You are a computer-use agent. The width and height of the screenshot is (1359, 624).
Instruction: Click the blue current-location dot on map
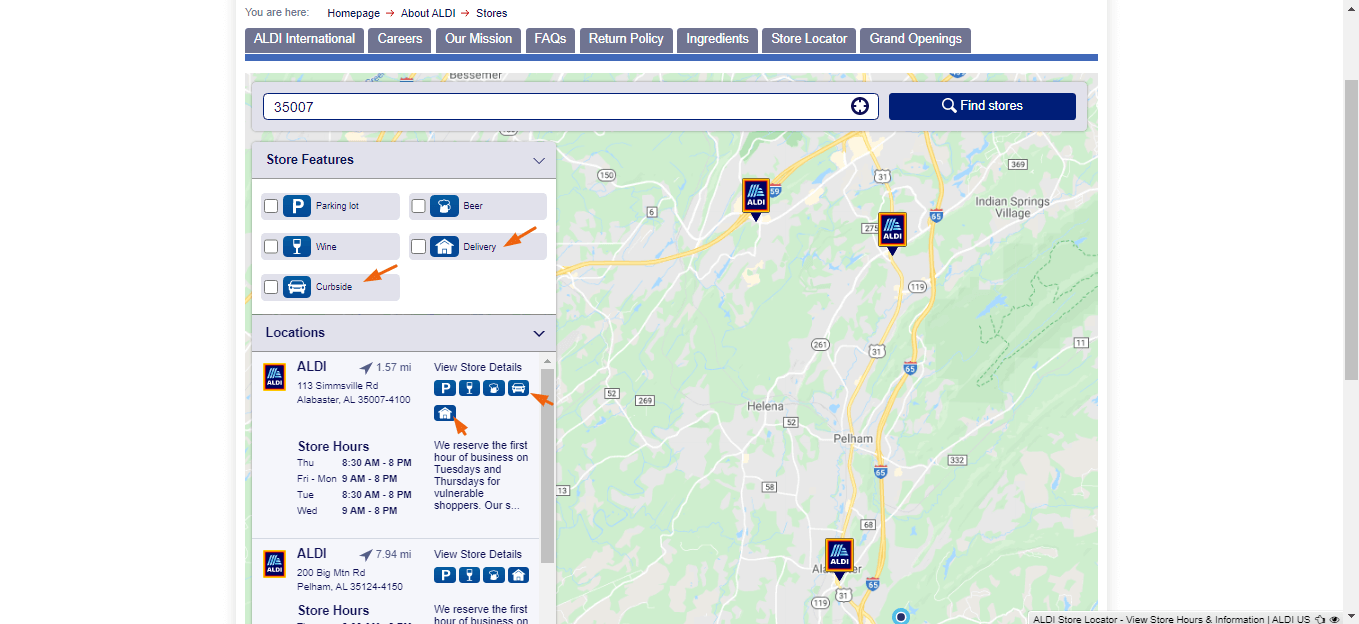click(x=901, y=617)
